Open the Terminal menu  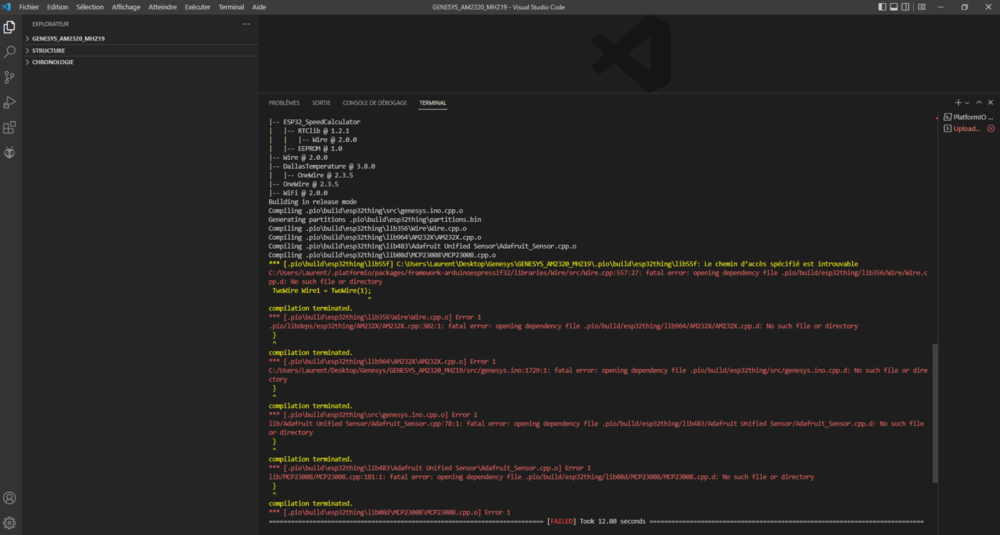[231, 7]
